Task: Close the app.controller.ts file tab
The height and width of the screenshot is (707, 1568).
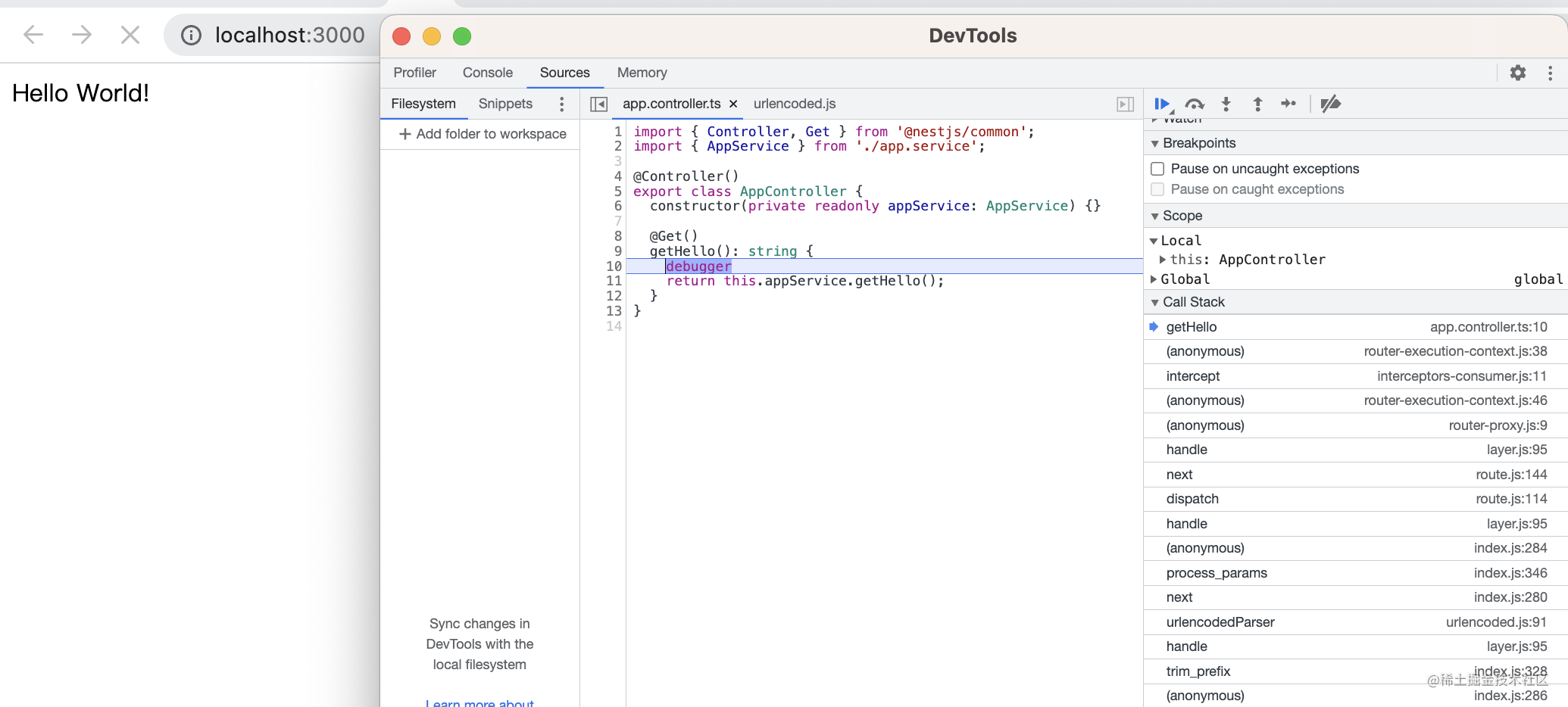Action: pos(733,104)
